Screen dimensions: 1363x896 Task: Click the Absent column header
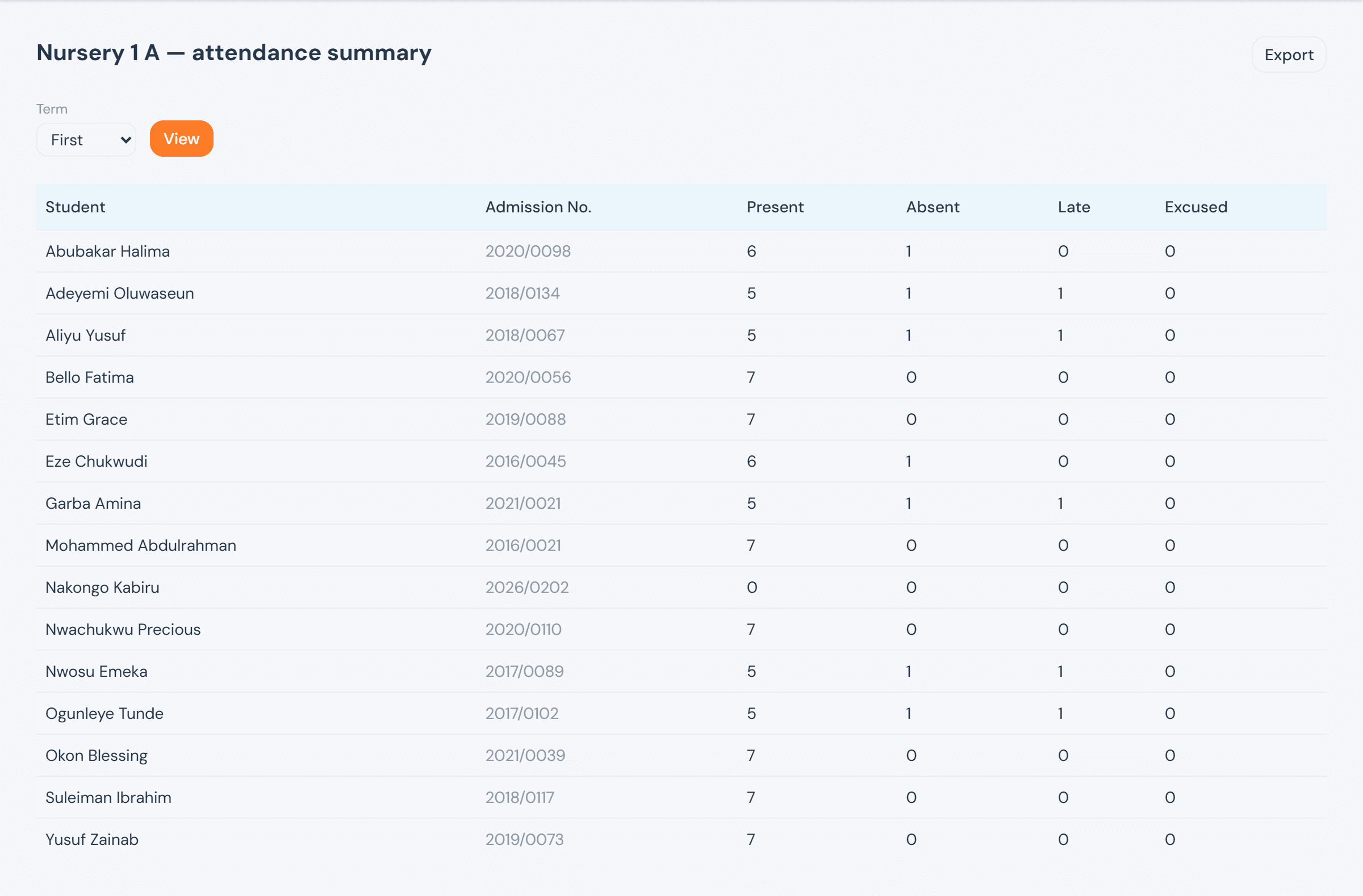pyautogui.click(x=933, y=207)
